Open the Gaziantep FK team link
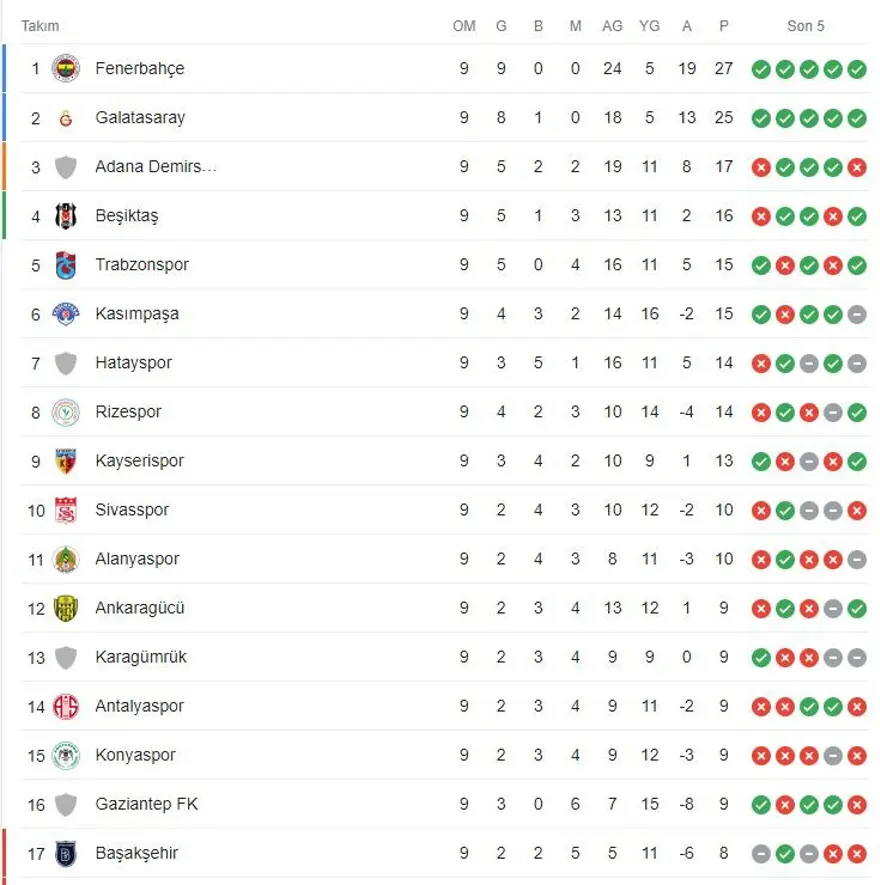The image size is (880, 885). coord(146,804)
